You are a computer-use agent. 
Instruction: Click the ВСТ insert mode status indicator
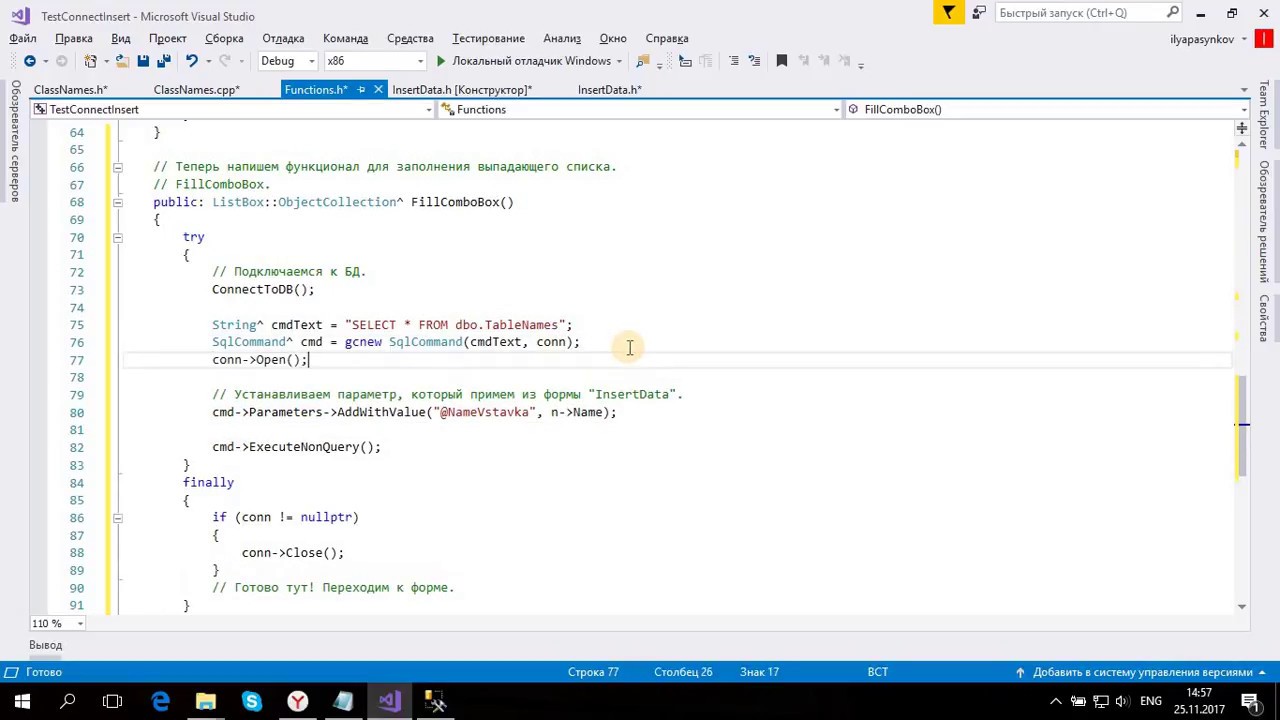tap(877, 672)
